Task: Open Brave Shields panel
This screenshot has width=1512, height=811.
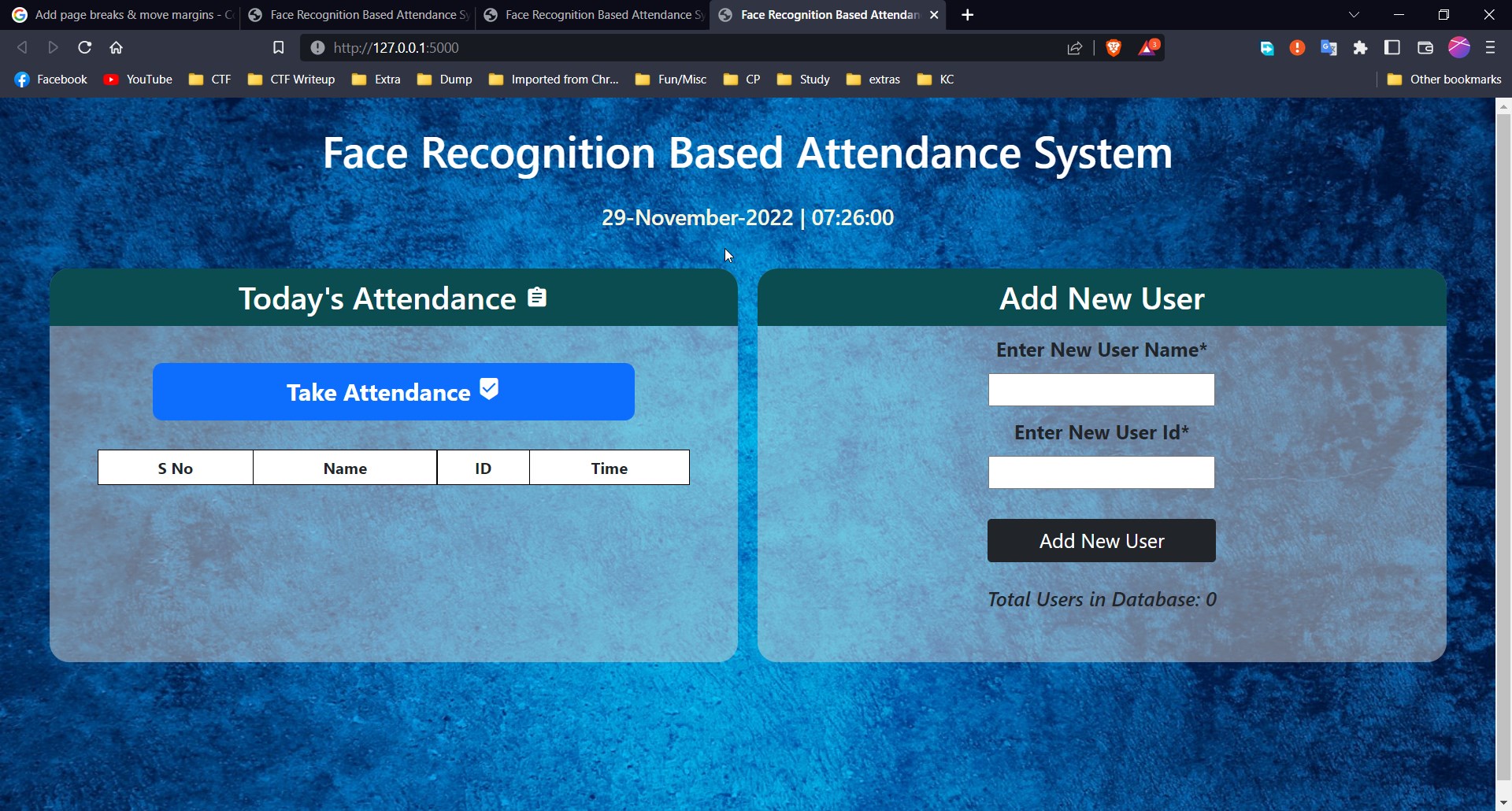Action: (x=1114, y=47)
